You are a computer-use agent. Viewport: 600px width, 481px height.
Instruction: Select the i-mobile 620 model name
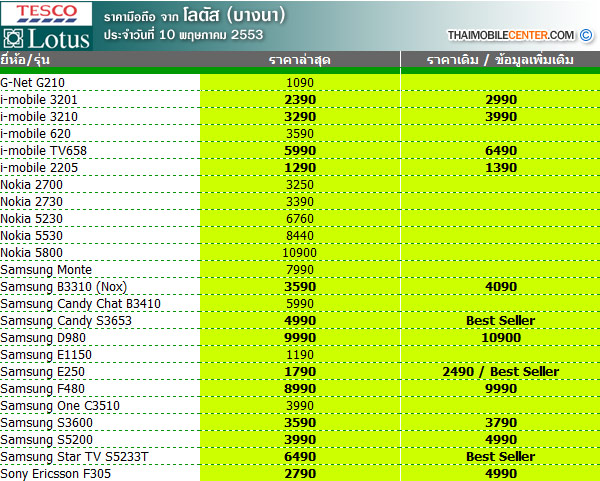coord(36,134)
